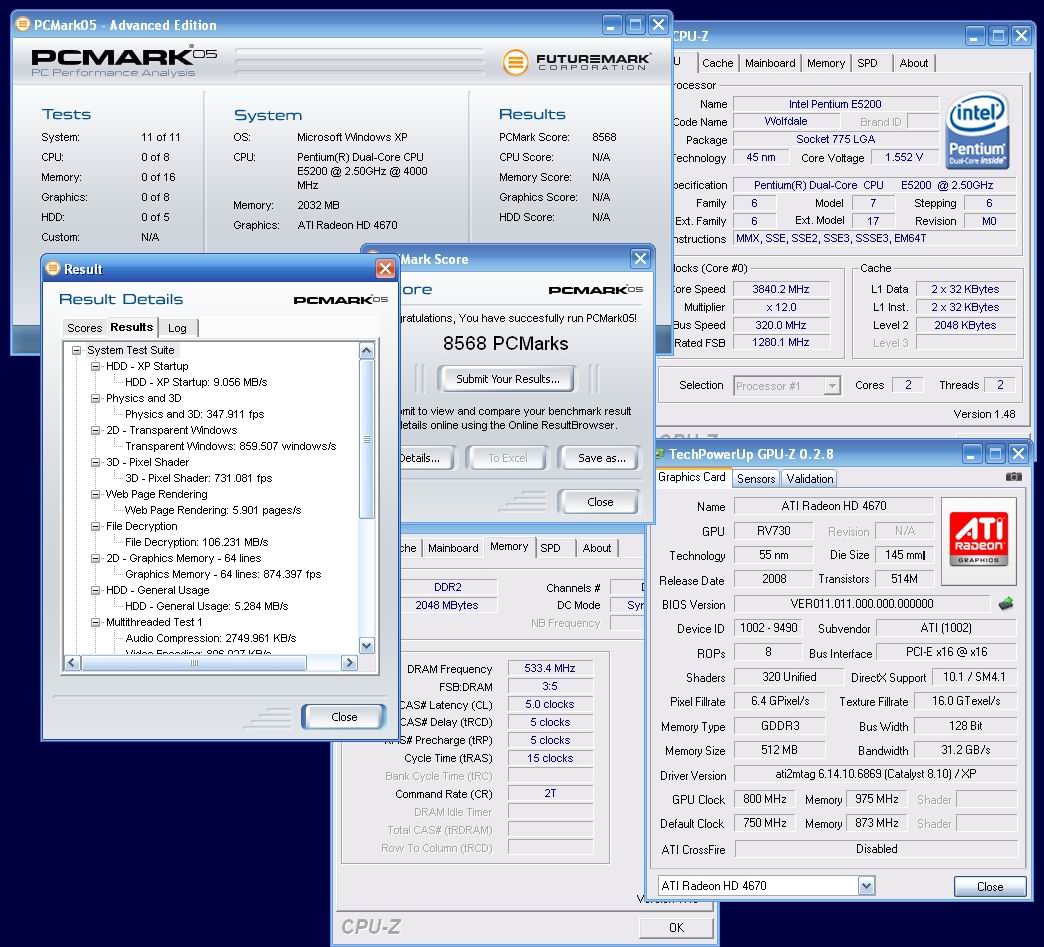The width and height of the screenshot is (1044, 947).
Task: Click the Futuremark Corporation logo
Action: coord(576,62)
